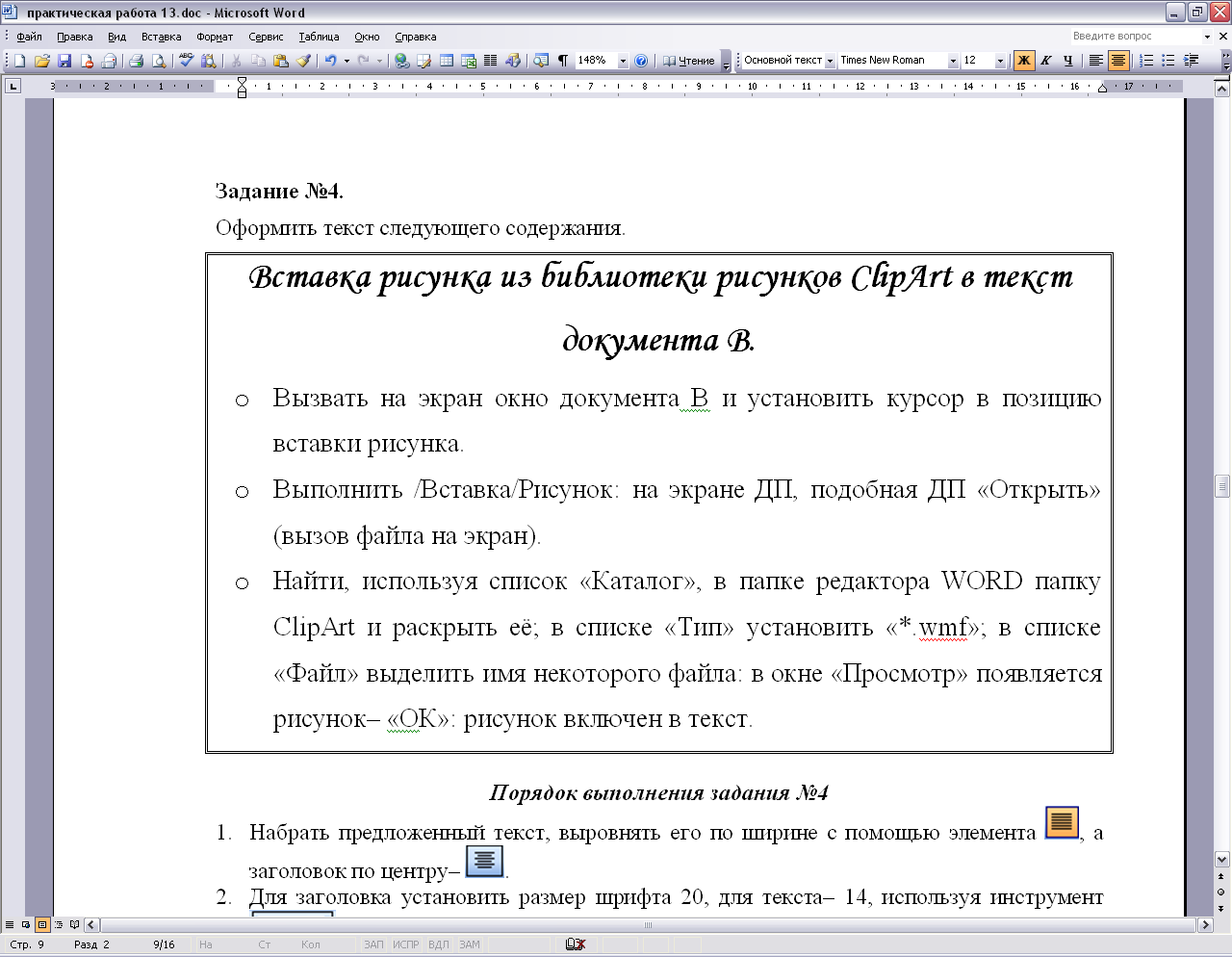Align text to the left
This screenshot has width=1232, height=957.
coord(1095,61)
